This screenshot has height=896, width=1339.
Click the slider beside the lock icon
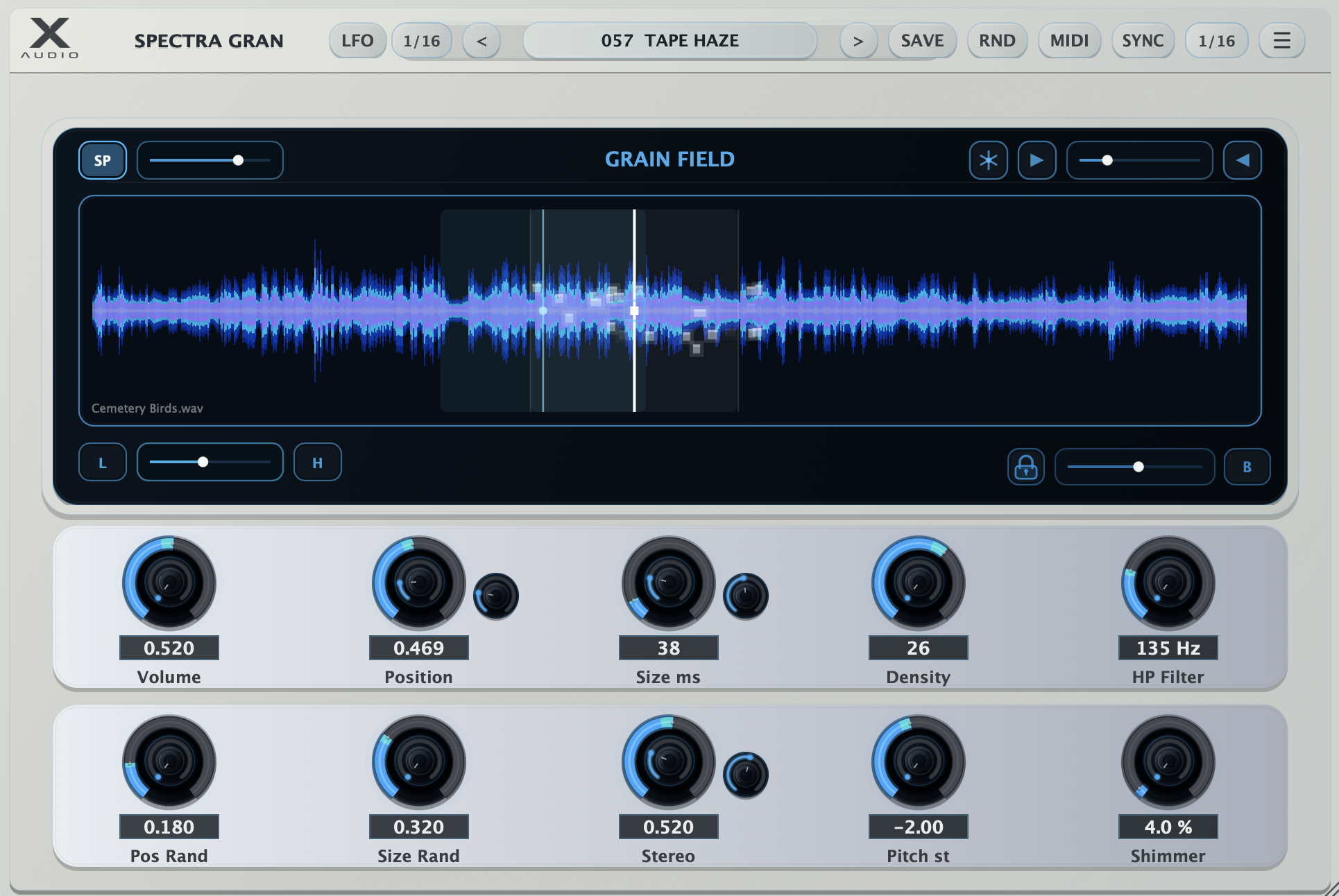pyautogui.click(x=1134, y=467)
